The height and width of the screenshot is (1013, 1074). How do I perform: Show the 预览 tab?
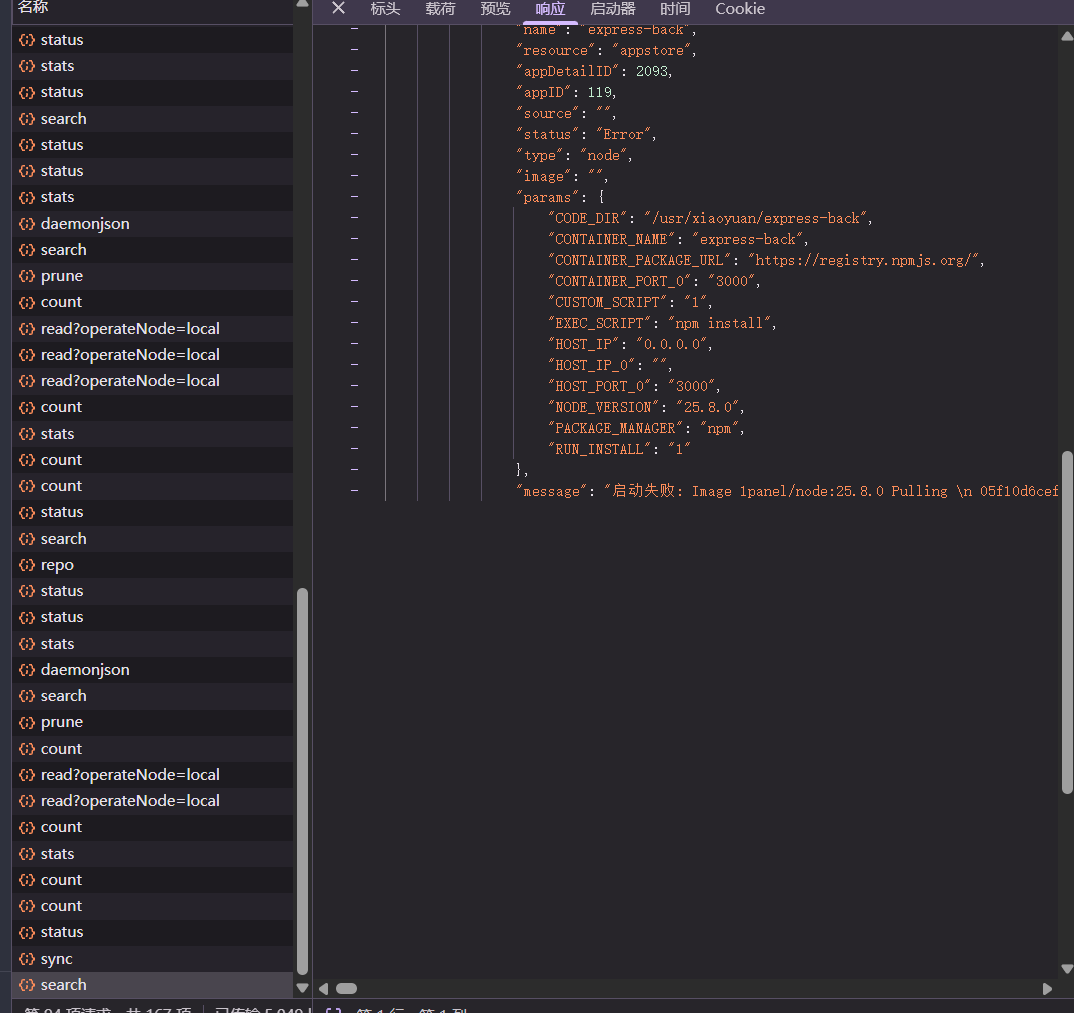495,9
